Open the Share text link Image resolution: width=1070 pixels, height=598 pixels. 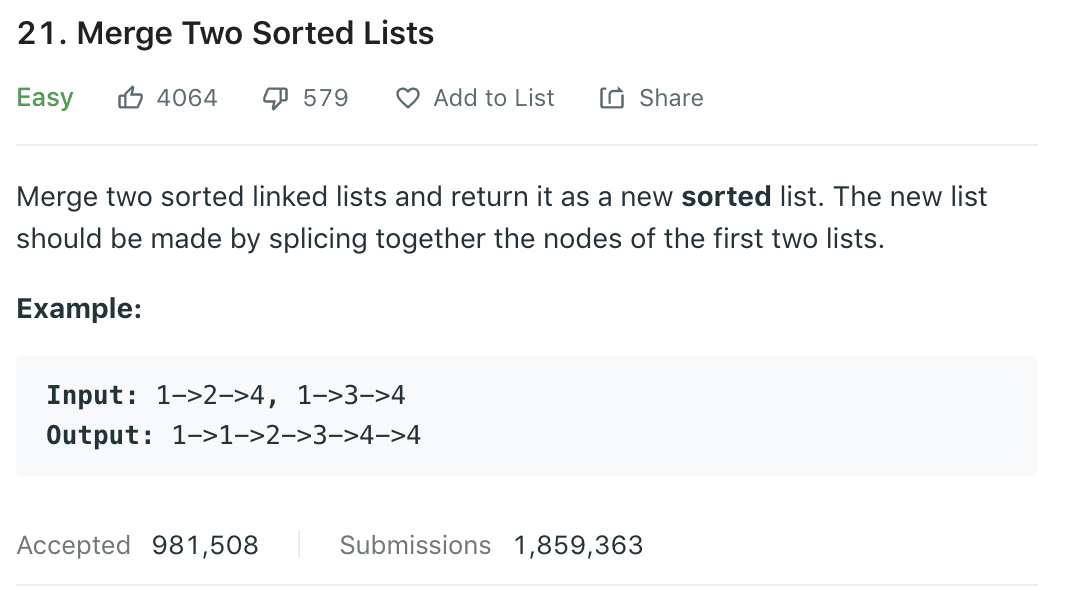click(x=671, y=98)
